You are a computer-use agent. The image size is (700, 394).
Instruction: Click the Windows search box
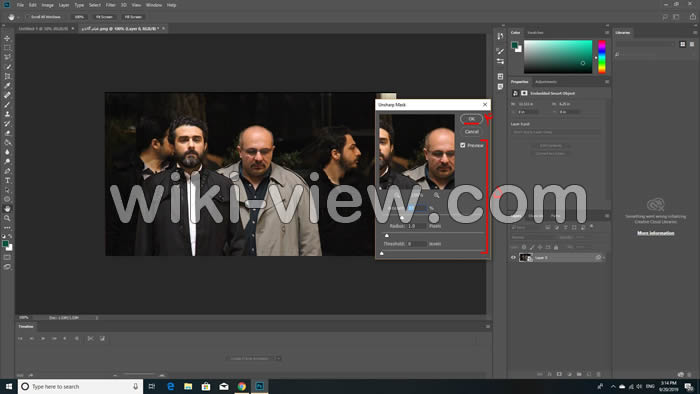coord(80,386)
